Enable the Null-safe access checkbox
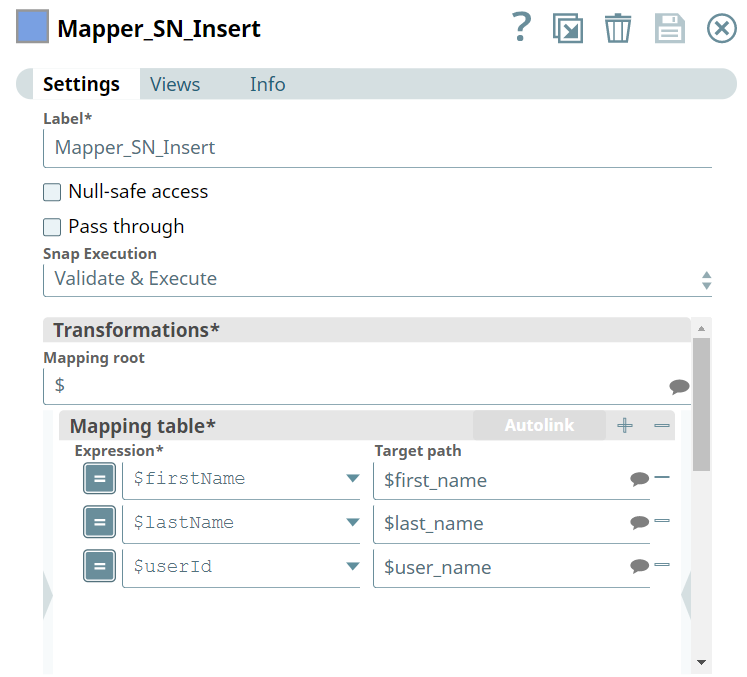The image size is (747, 677). click(52, 192)
